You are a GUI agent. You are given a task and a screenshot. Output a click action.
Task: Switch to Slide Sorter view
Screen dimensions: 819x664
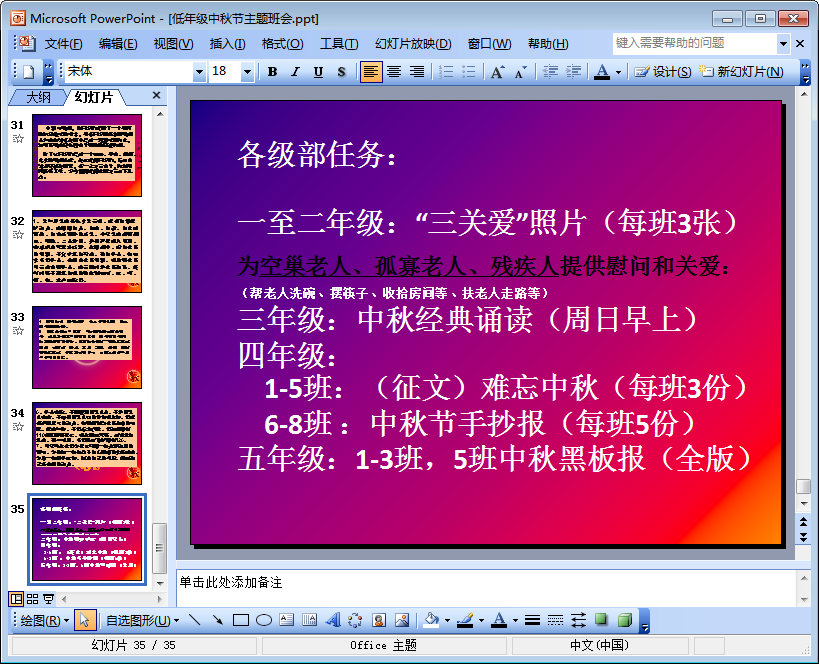[x=32, y=599]
